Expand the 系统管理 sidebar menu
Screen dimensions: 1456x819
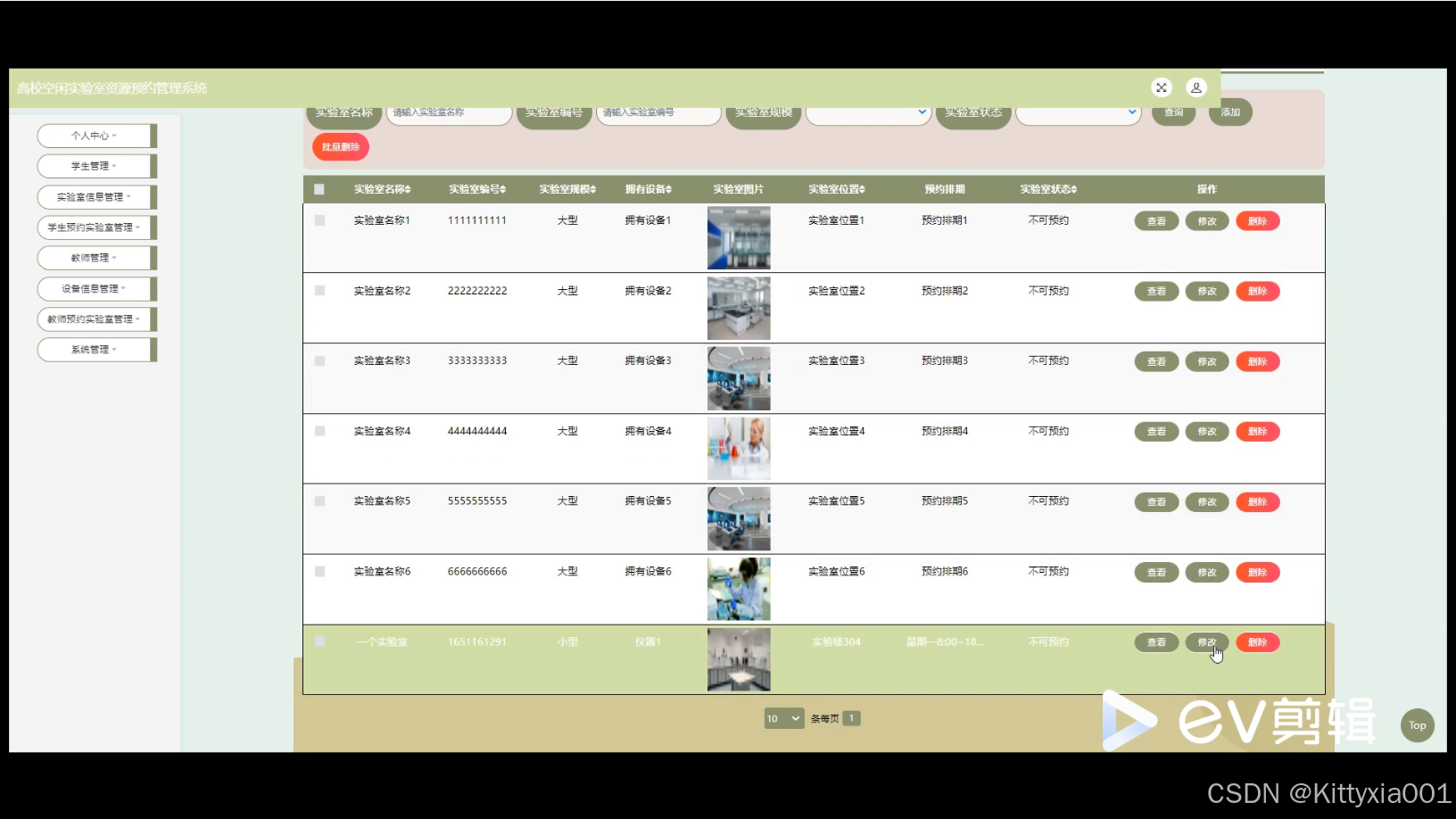click(94, 350)
